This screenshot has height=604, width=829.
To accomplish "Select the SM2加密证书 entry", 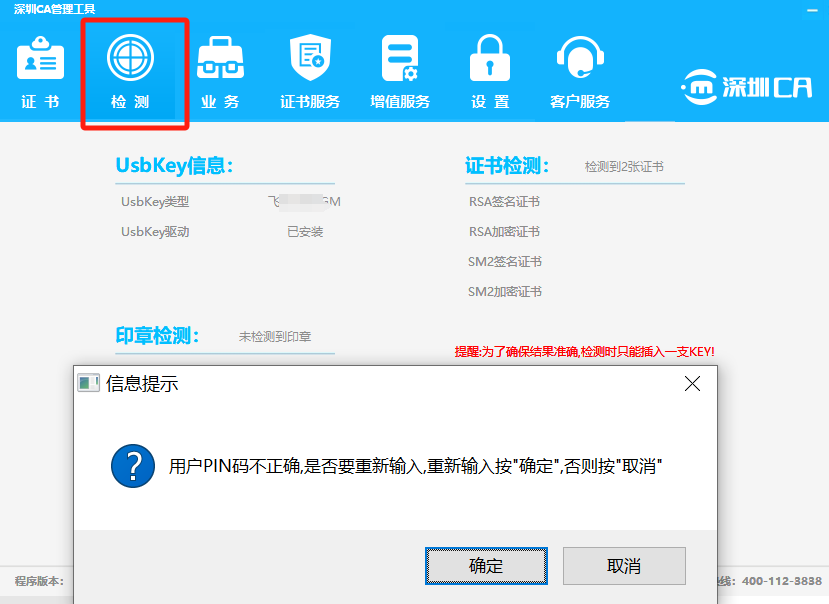I will (505, 292).
